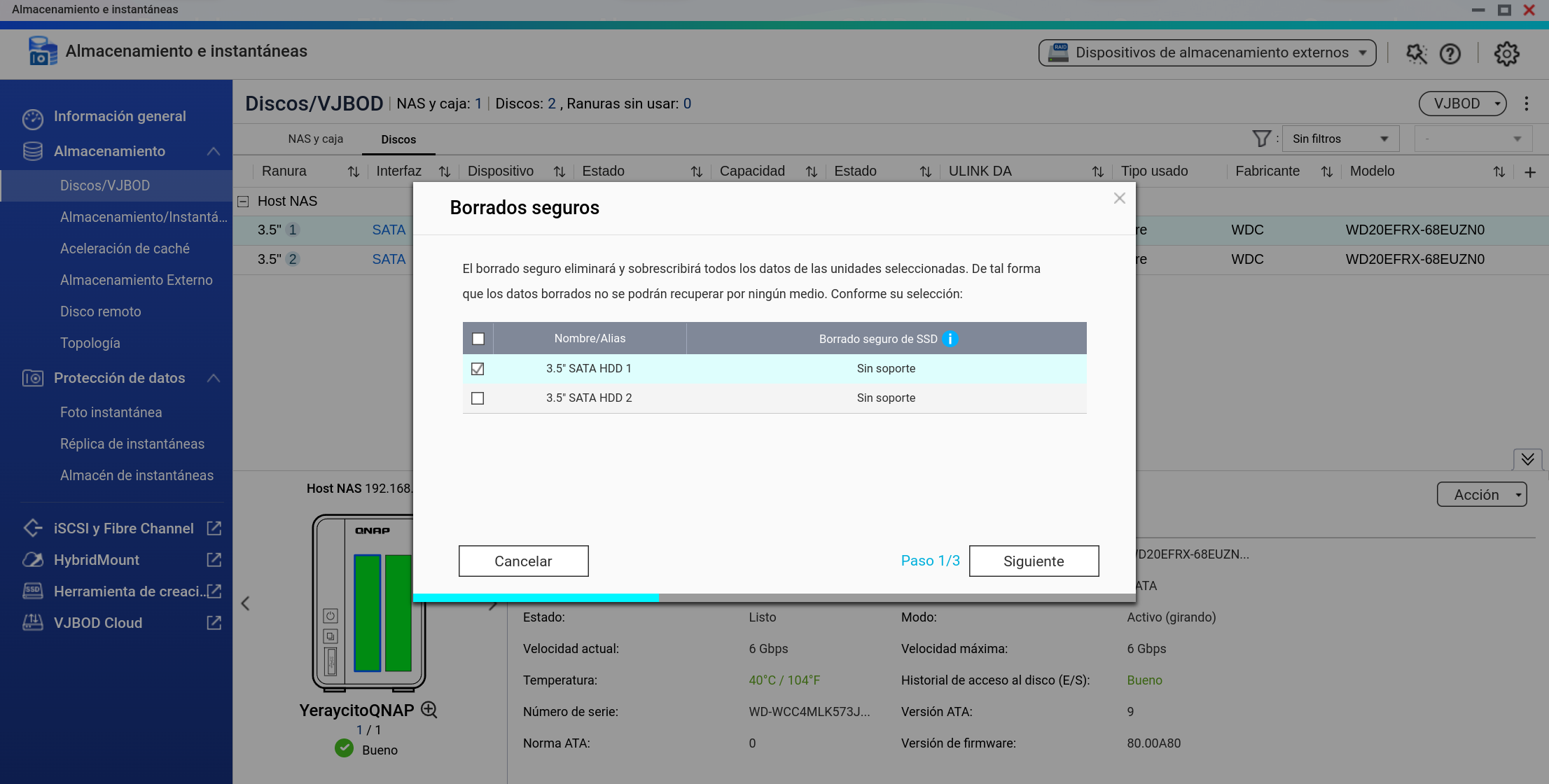The width and height of the screenshot is (1549, 784).
Task: Open the three-dot more options menu
Action: pyautogui.click(x=1527, y=104)
